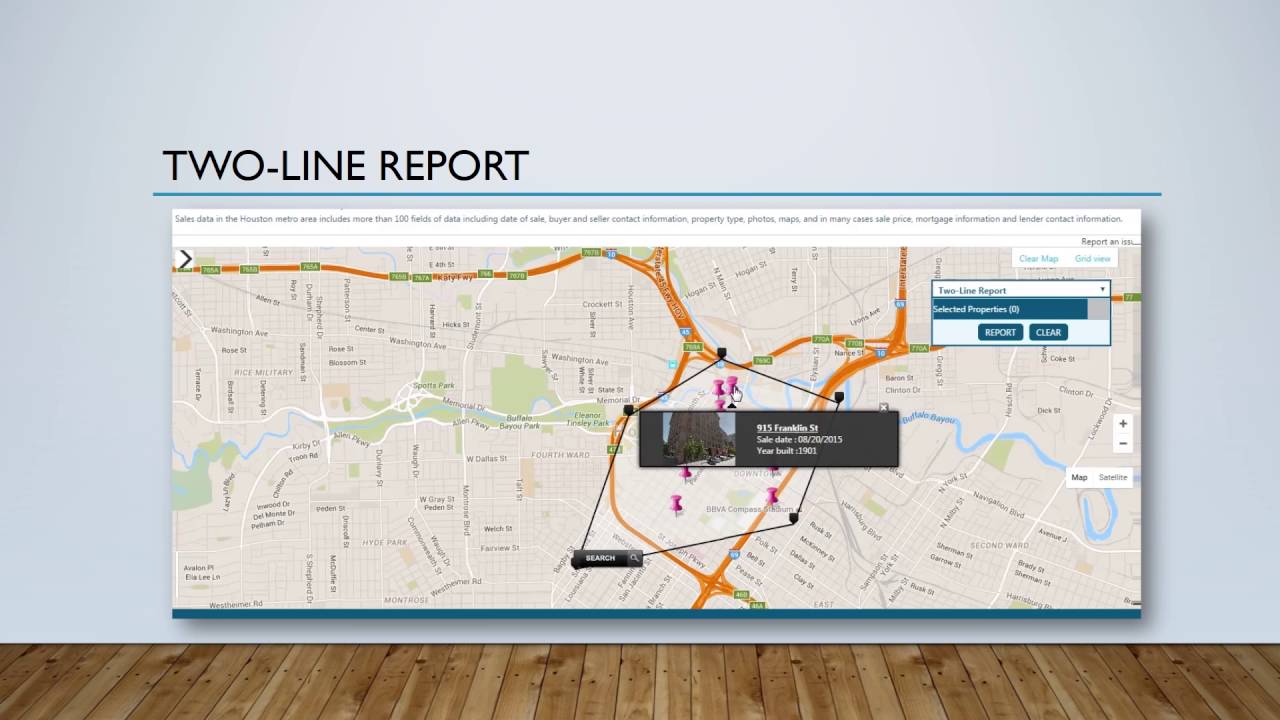The width and height of the screenshot is (1280, 720).
Task: Click the Clear Map link
Action: click(1038, 259)
